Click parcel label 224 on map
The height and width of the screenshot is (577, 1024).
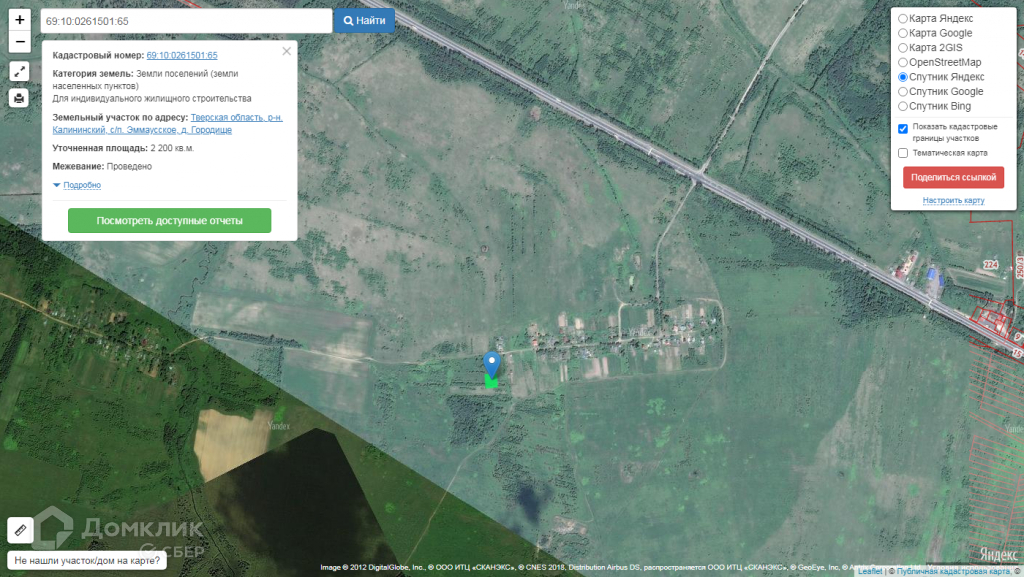point(991,264)
